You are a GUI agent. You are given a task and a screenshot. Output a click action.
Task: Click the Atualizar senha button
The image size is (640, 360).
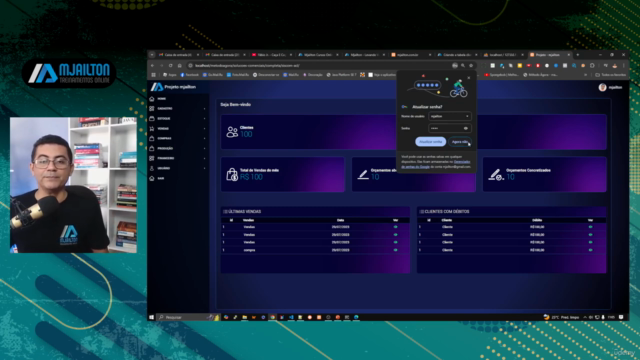431,142
